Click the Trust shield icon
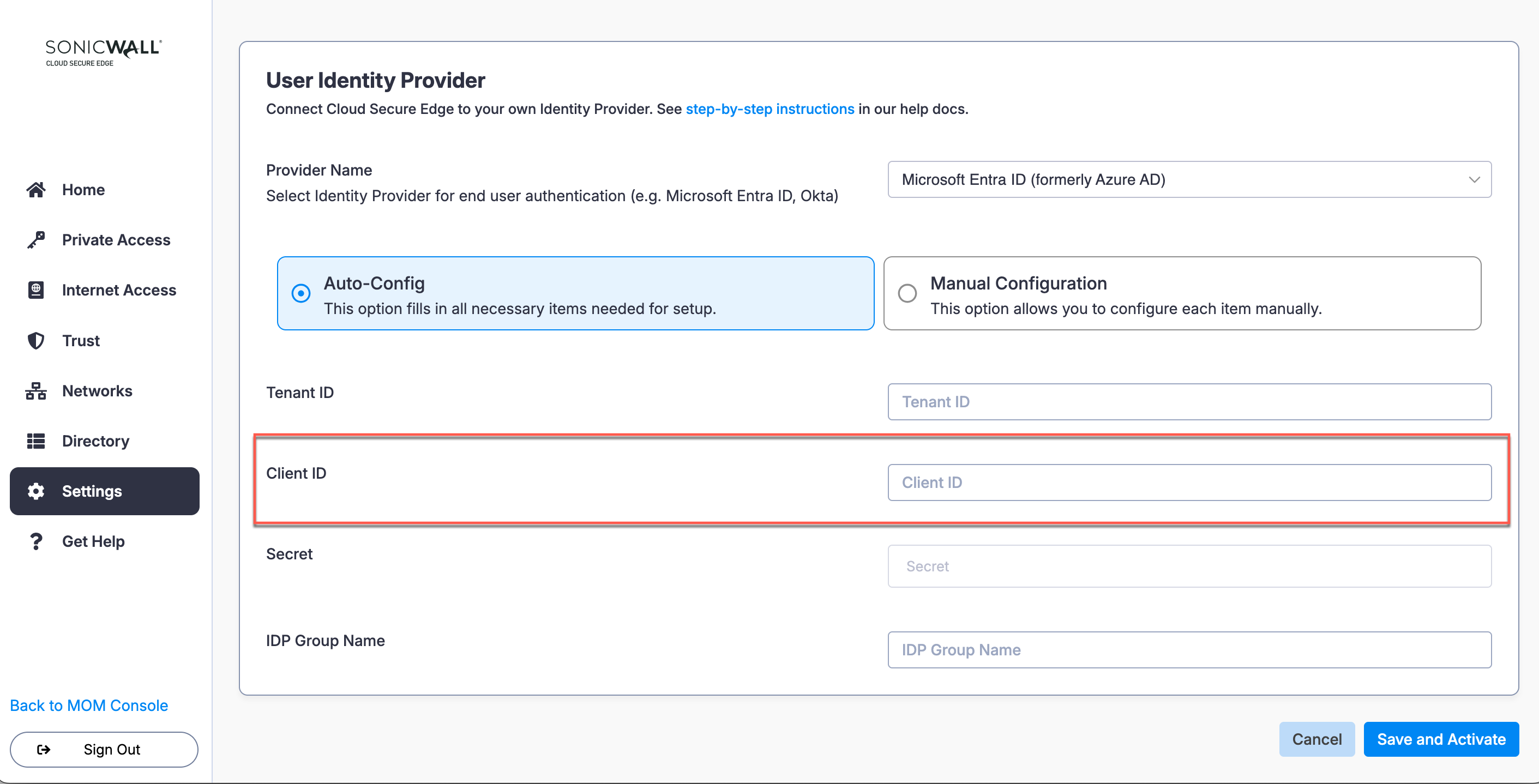The image size is (1539, 784). point(36,341)
